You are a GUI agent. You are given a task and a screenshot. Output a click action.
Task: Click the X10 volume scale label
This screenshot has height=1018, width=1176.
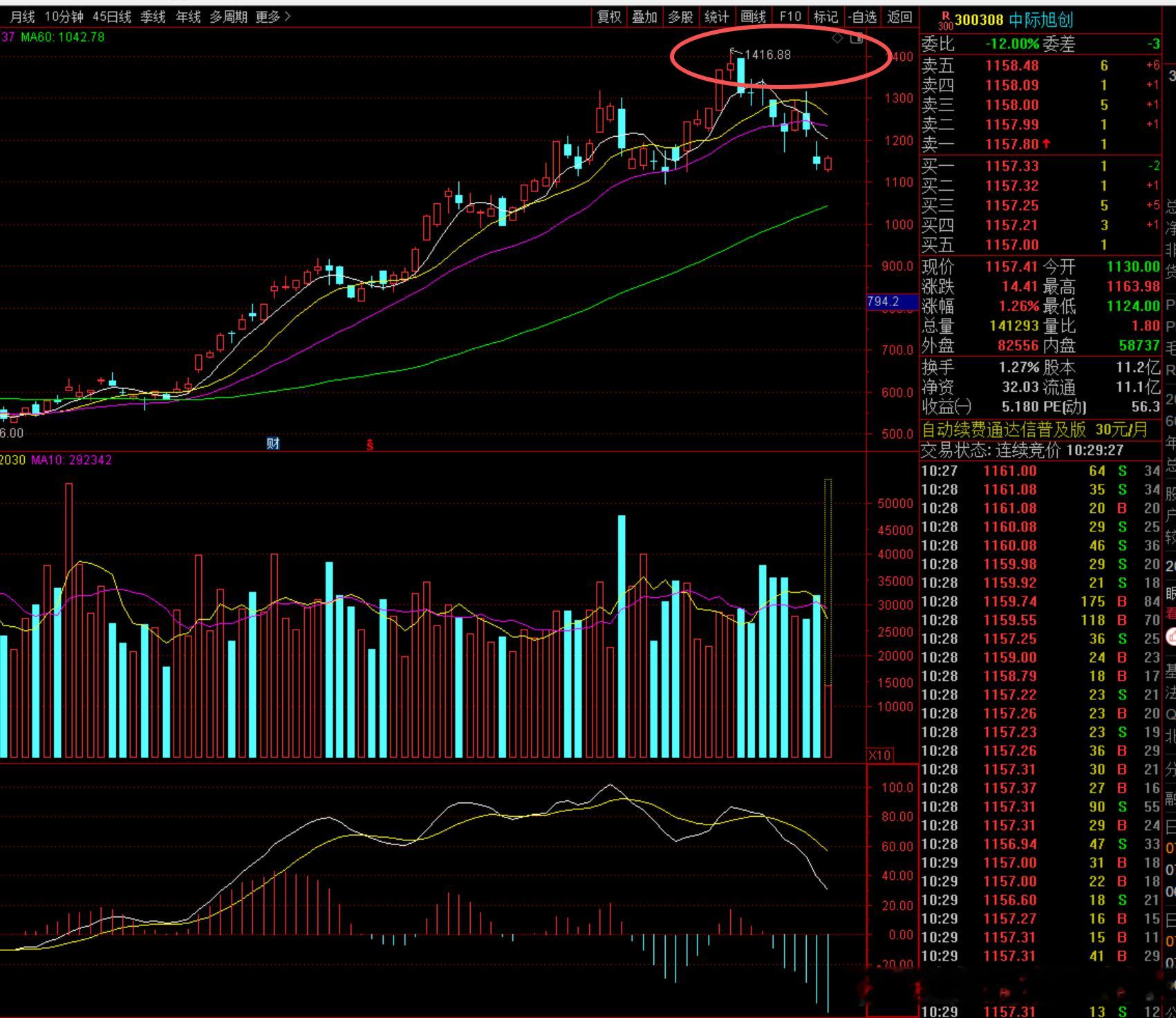pos(879,755)
